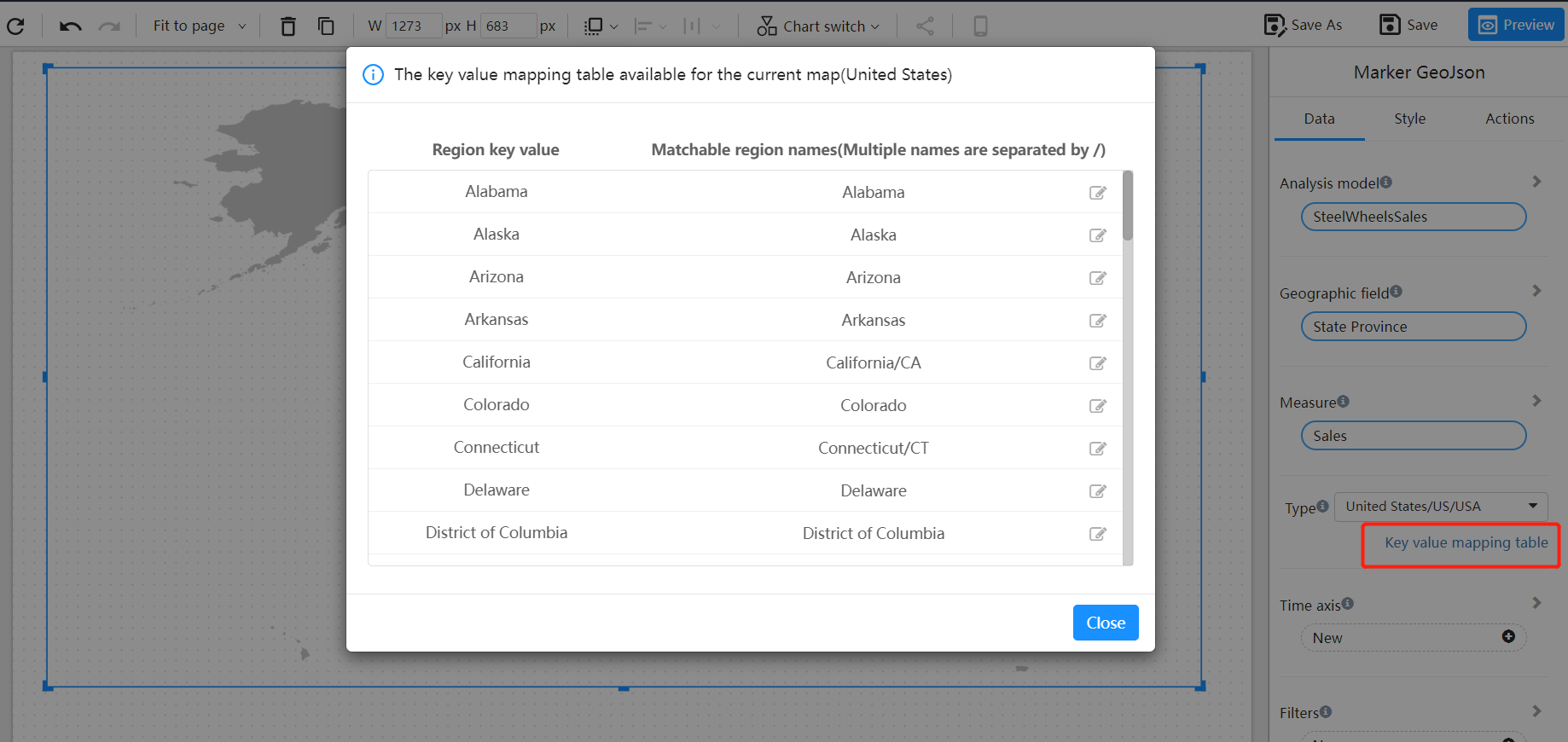The height and width of the screenshot is (742, 1568).
Task: Switch to the Data tab
Action: pyautogui.click(x=1319, y=119)
